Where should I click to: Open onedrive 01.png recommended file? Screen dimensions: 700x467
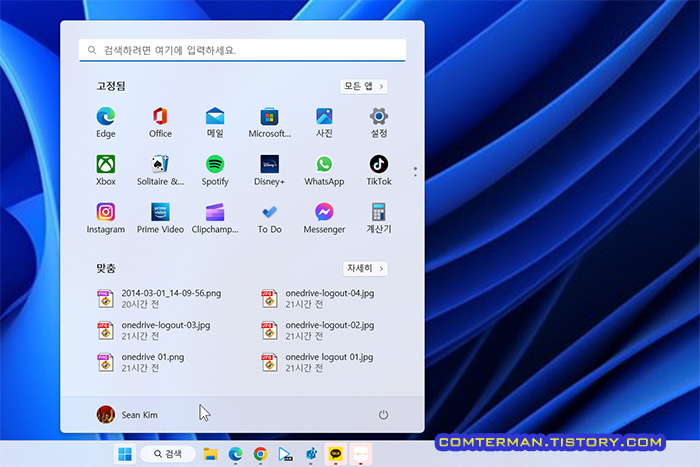pyautogui.click(x=141, y=362)
